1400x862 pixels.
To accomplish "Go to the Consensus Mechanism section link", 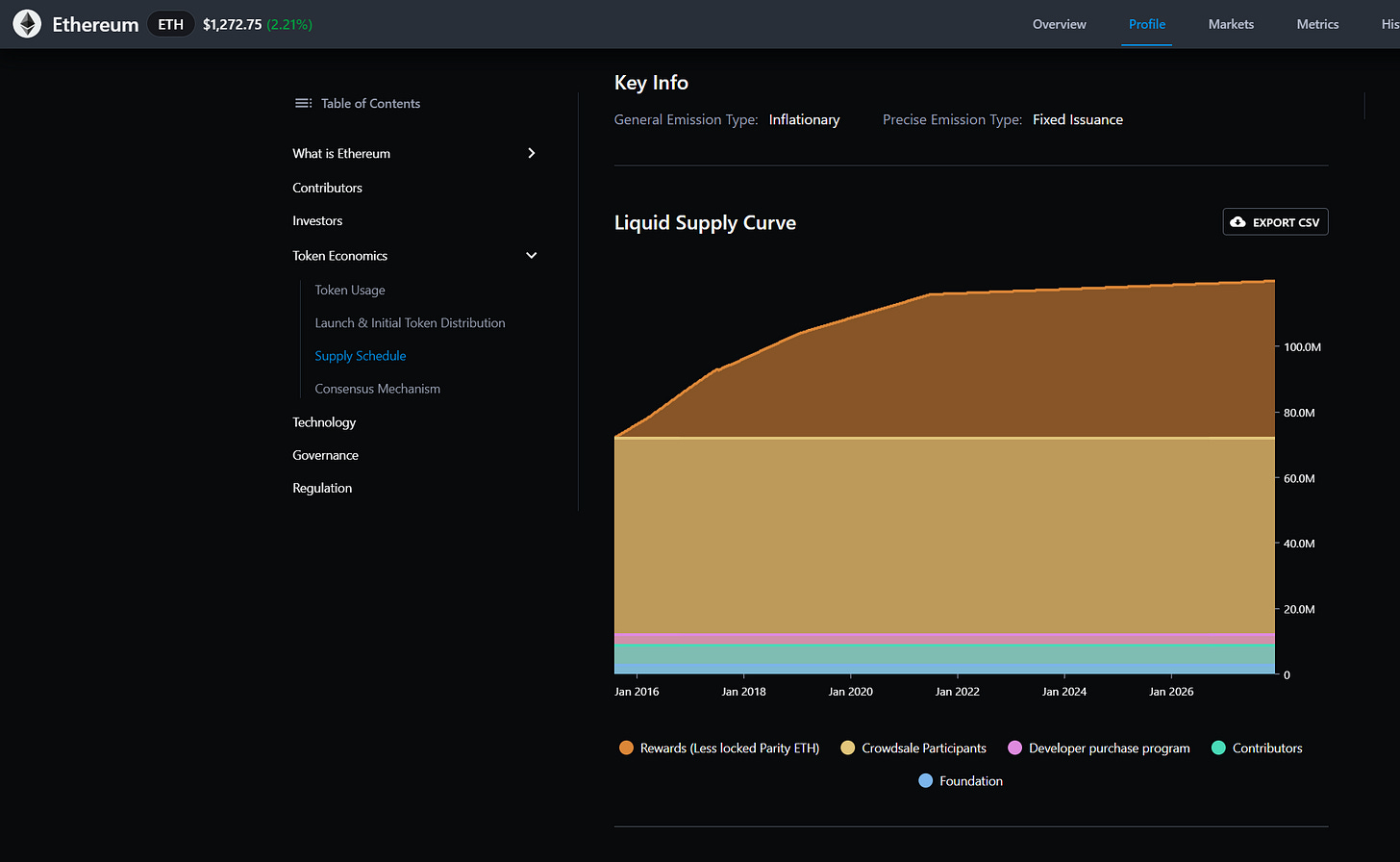I will click(378, 389).
